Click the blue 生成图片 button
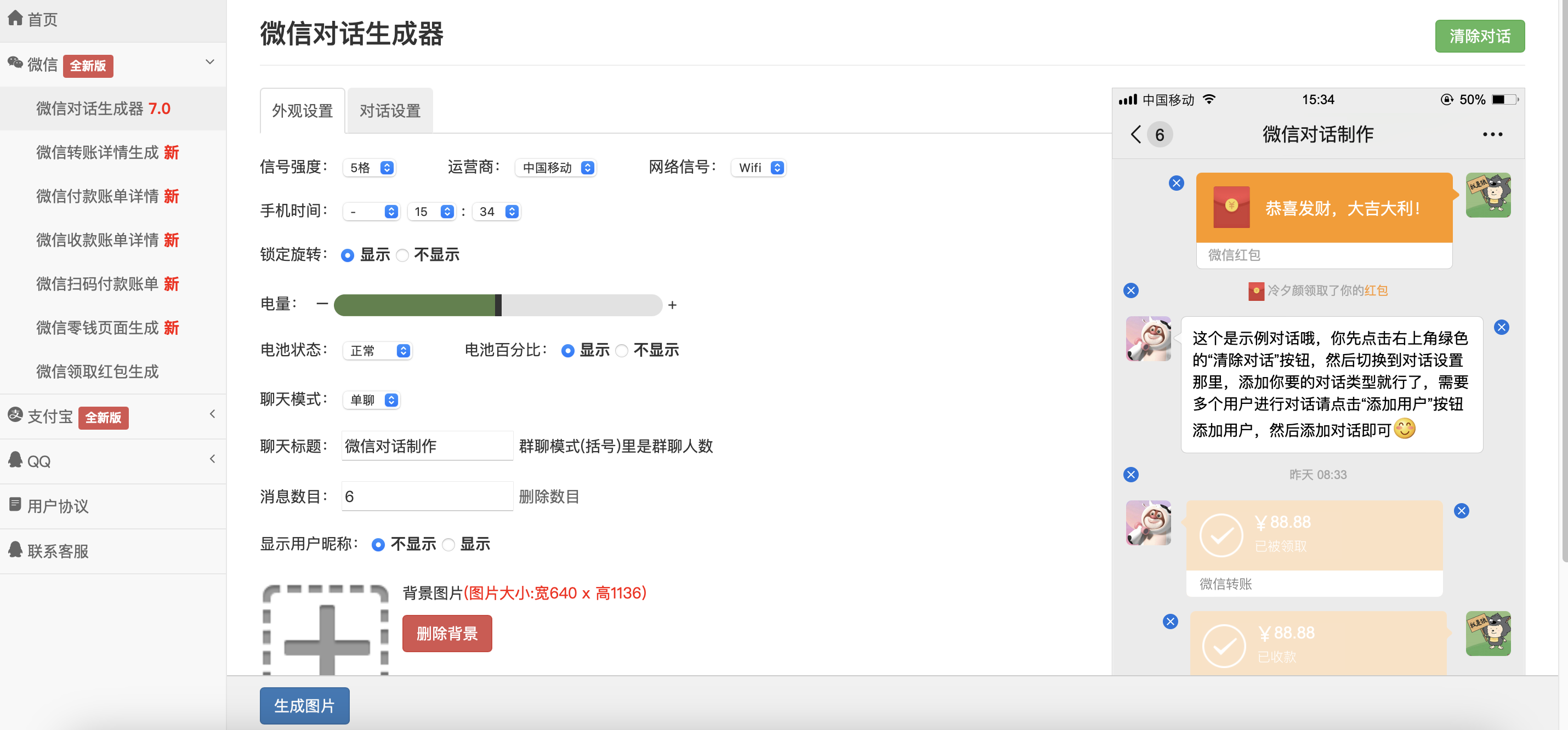Screen dimensions: 1568x730 coord(304,706)
